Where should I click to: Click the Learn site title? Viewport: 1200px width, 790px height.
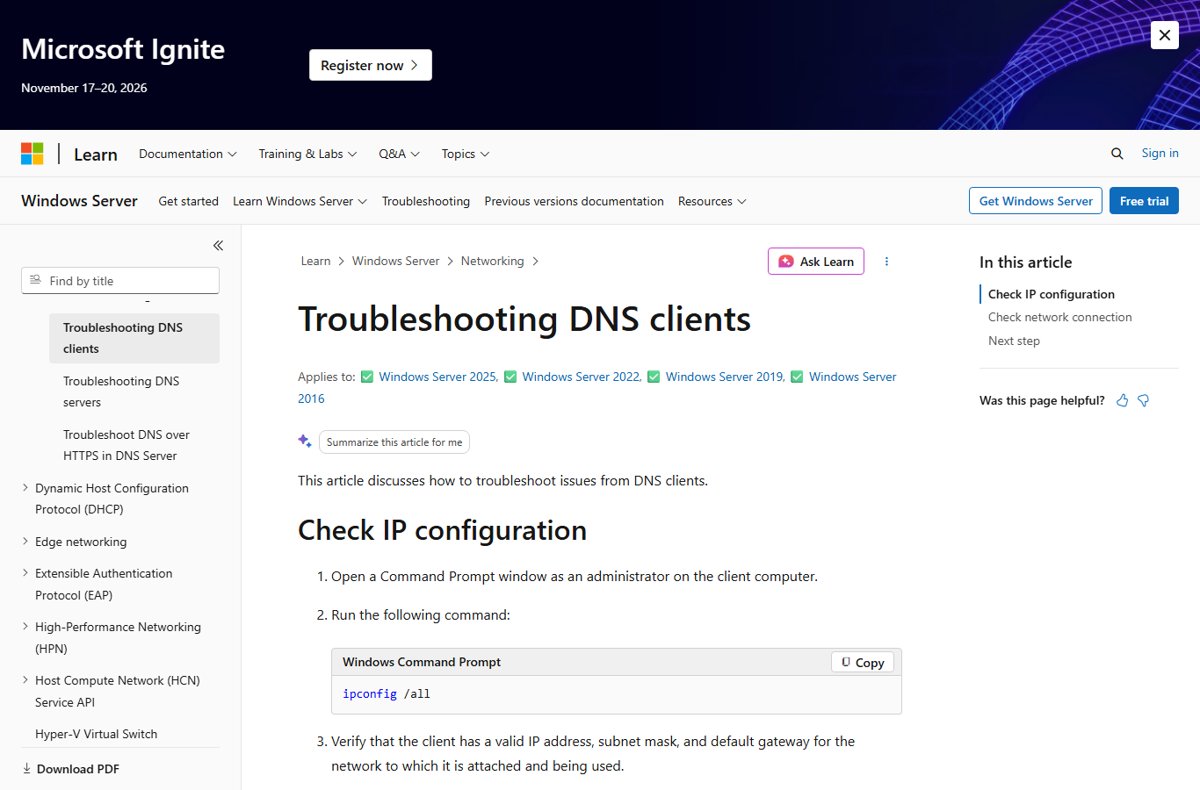[96, 154]
